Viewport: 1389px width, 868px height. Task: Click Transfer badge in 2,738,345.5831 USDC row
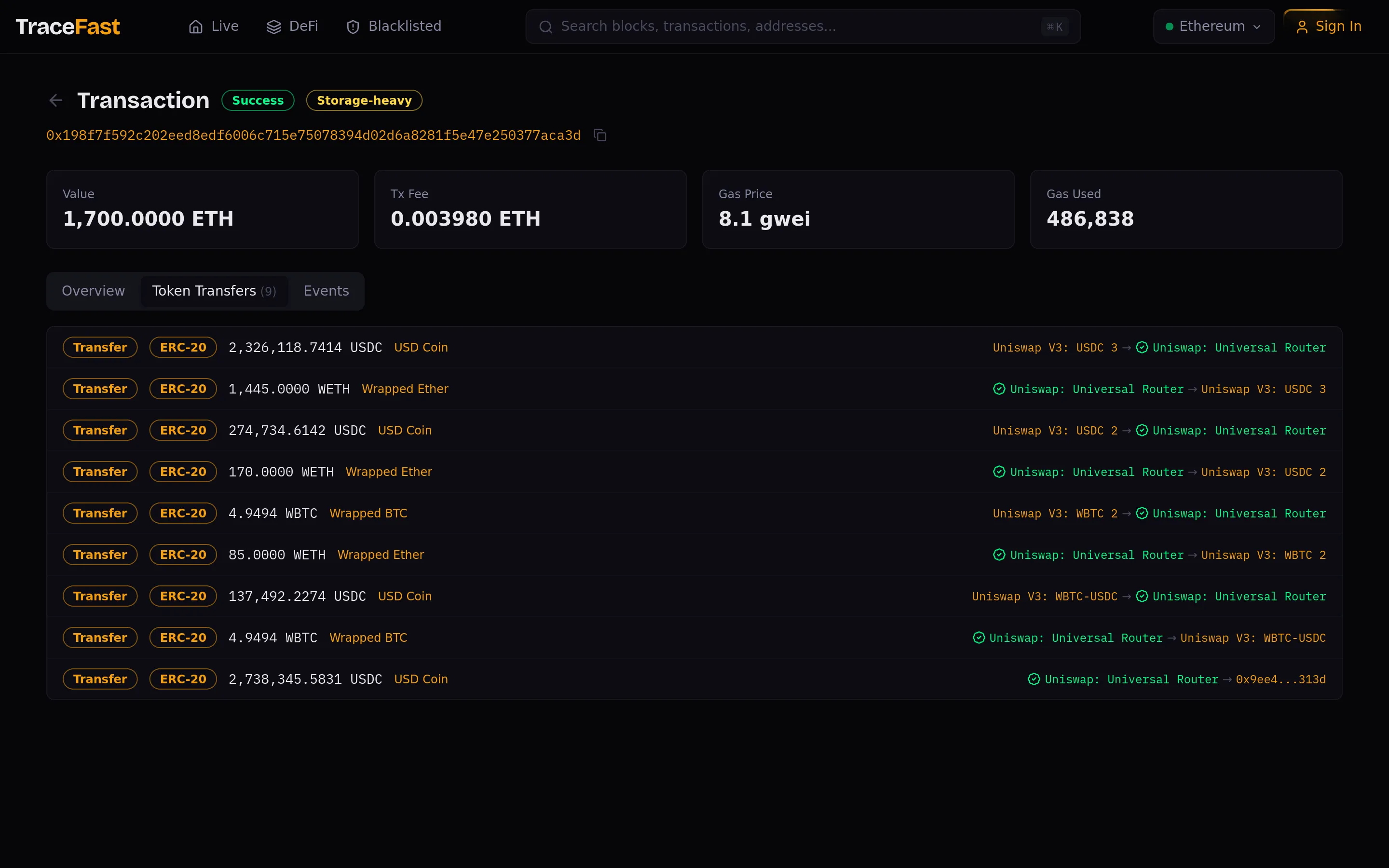click(x=100, y=679)
